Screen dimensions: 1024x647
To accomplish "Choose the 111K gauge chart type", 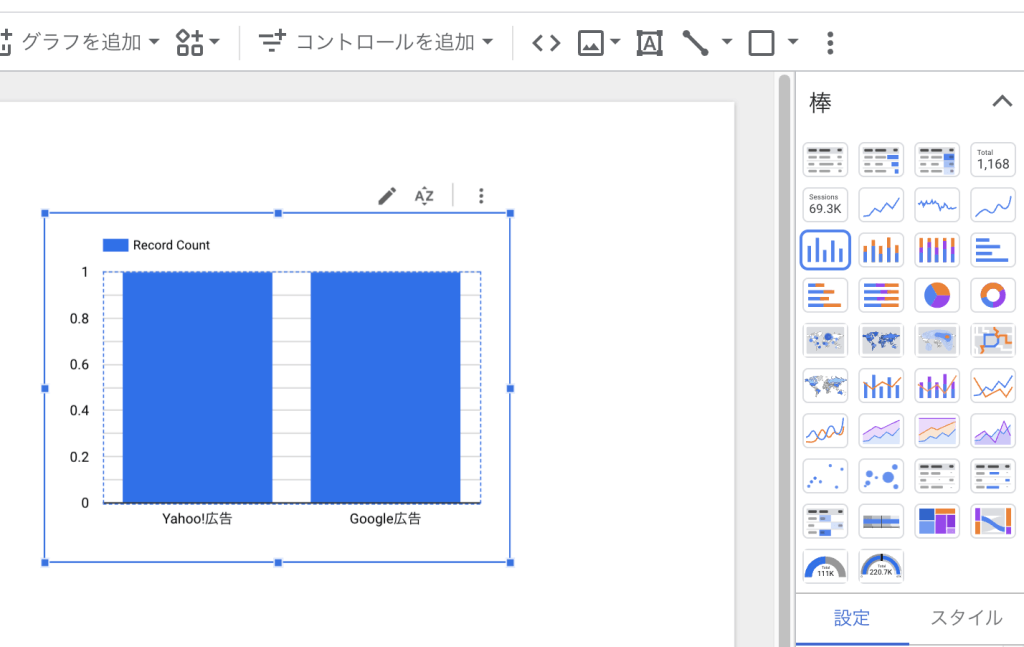I will point(825,566).
